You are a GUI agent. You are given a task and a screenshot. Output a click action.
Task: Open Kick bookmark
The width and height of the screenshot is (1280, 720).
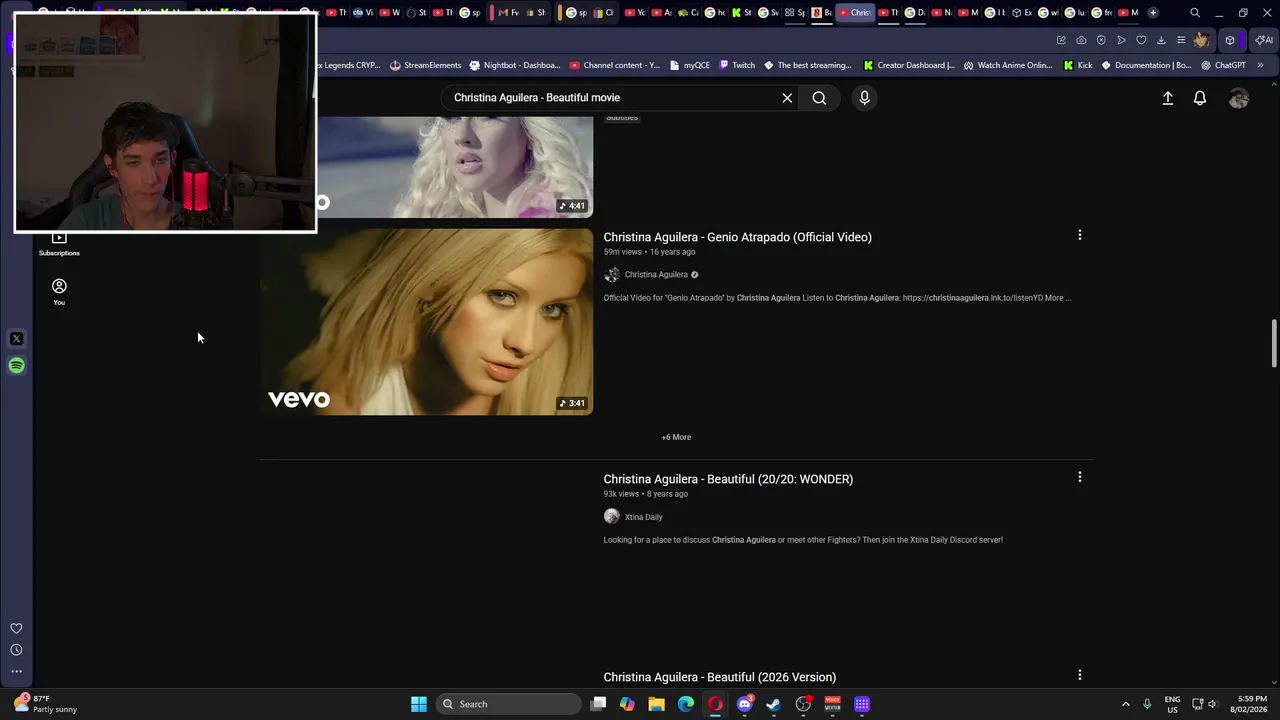click(1078, 65)
